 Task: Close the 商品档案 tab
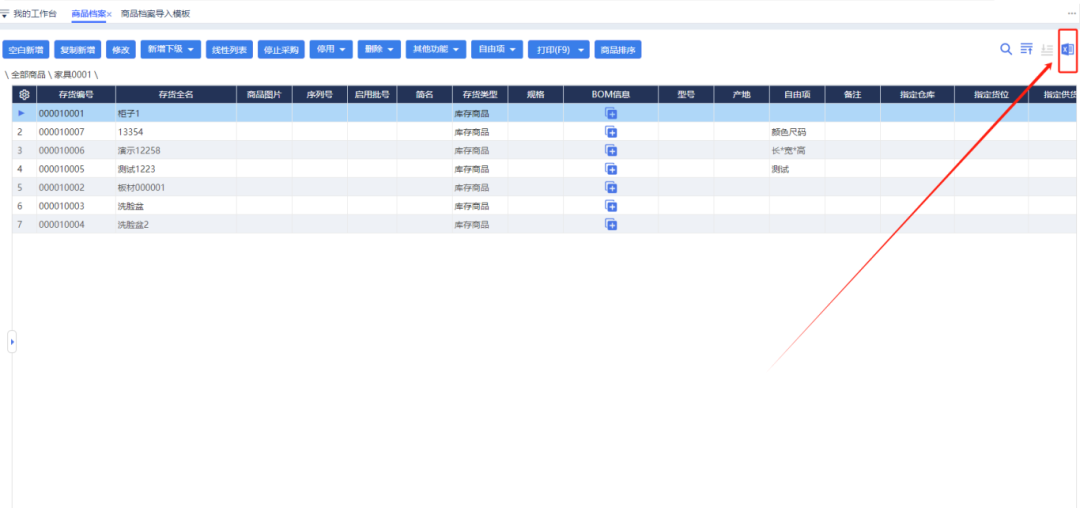pyautogui.click(x=109, y=14)
